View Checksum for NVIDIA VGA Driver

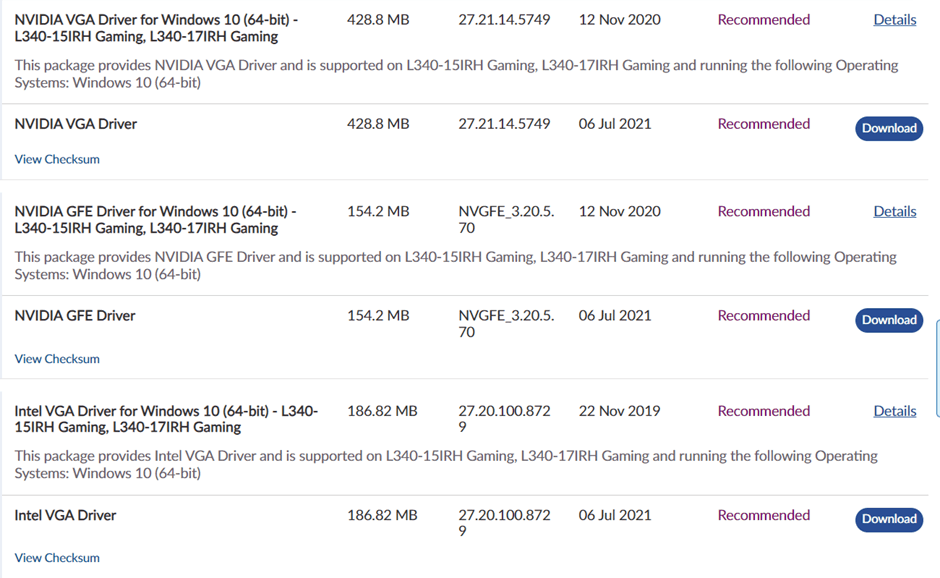point(57,159)
